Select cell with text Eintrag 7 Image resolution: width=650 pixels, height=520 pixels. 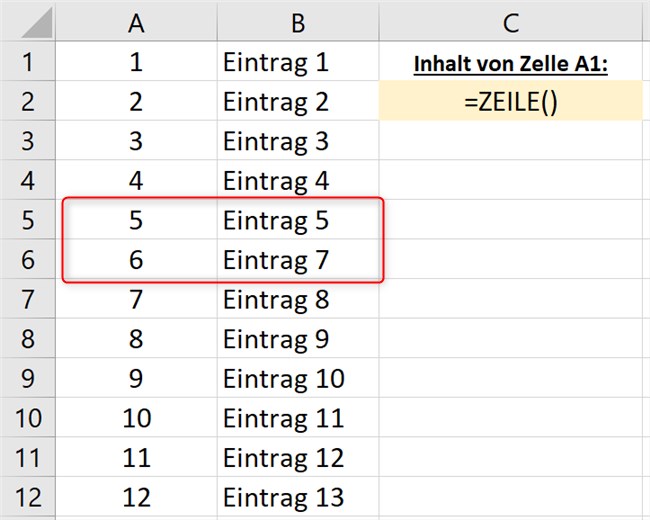[298, 259]
